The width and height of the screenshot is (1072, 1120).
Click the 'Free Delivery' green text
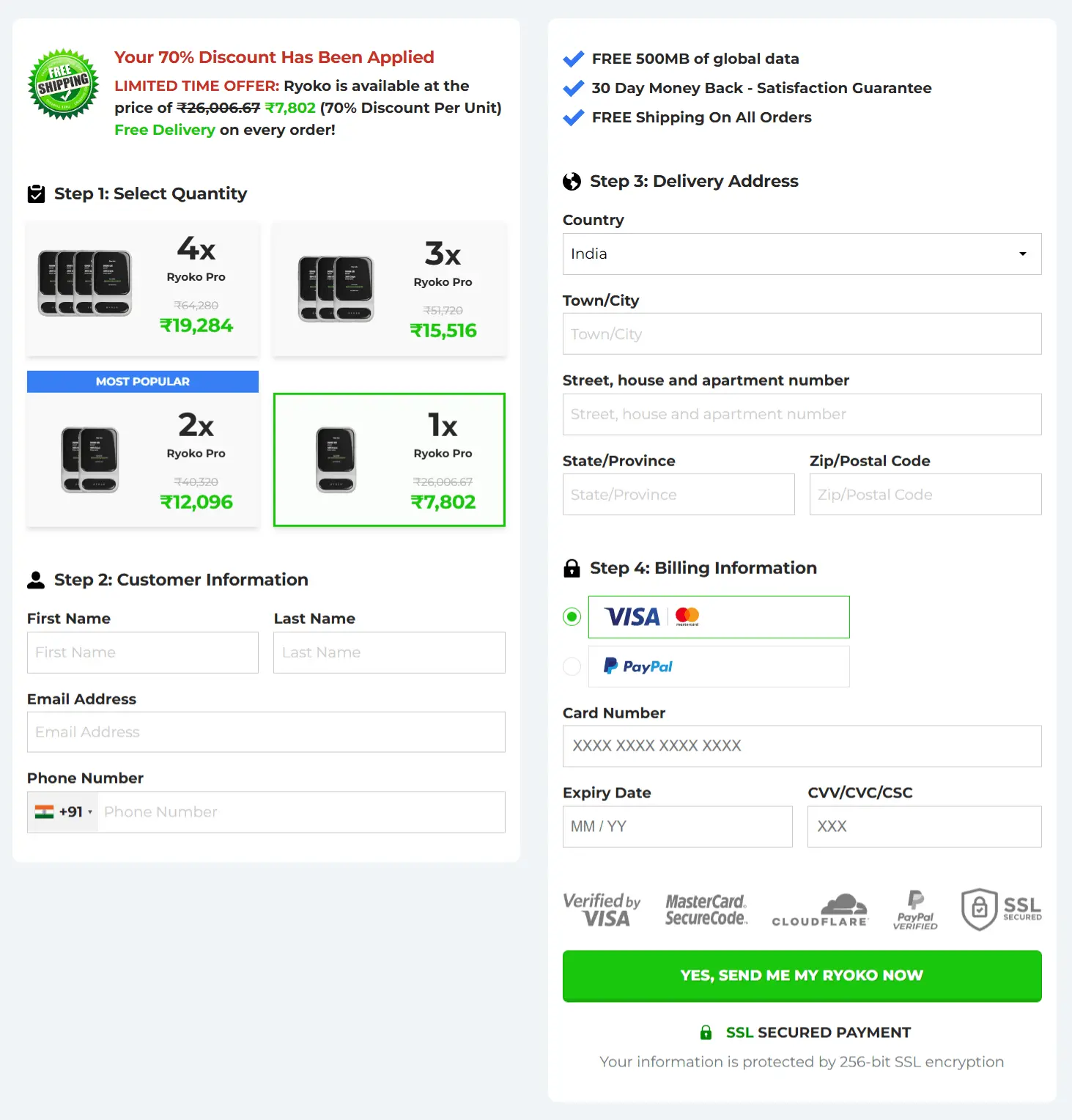(x=165, y=130)
